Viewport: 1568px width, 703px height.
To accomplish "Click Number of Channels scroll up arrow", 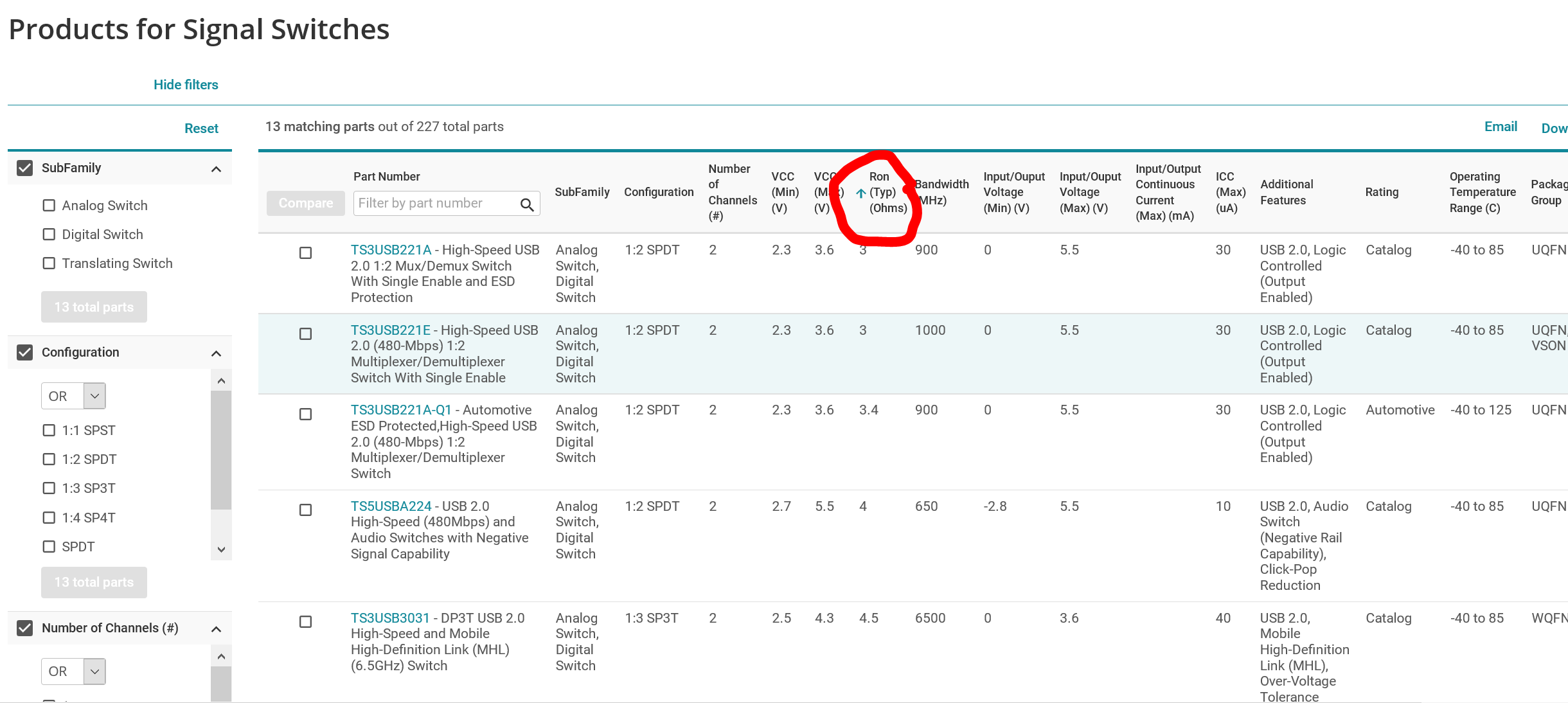I will coord(221,656).
